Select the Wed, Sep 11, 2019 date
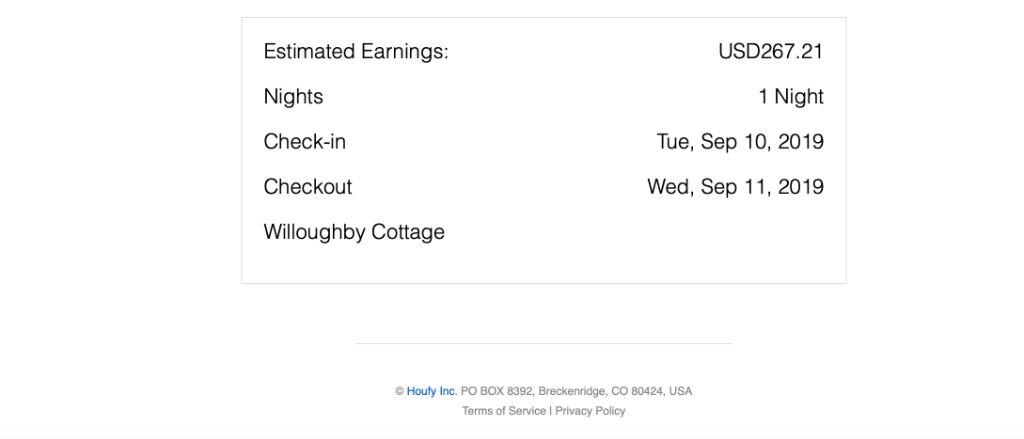Viewport: 1024px width, 439px height. click(735, 187)
